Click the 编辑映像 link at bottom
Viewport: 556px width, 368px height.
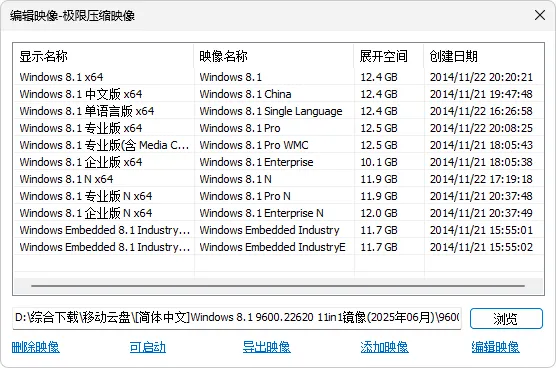(495, 347)
